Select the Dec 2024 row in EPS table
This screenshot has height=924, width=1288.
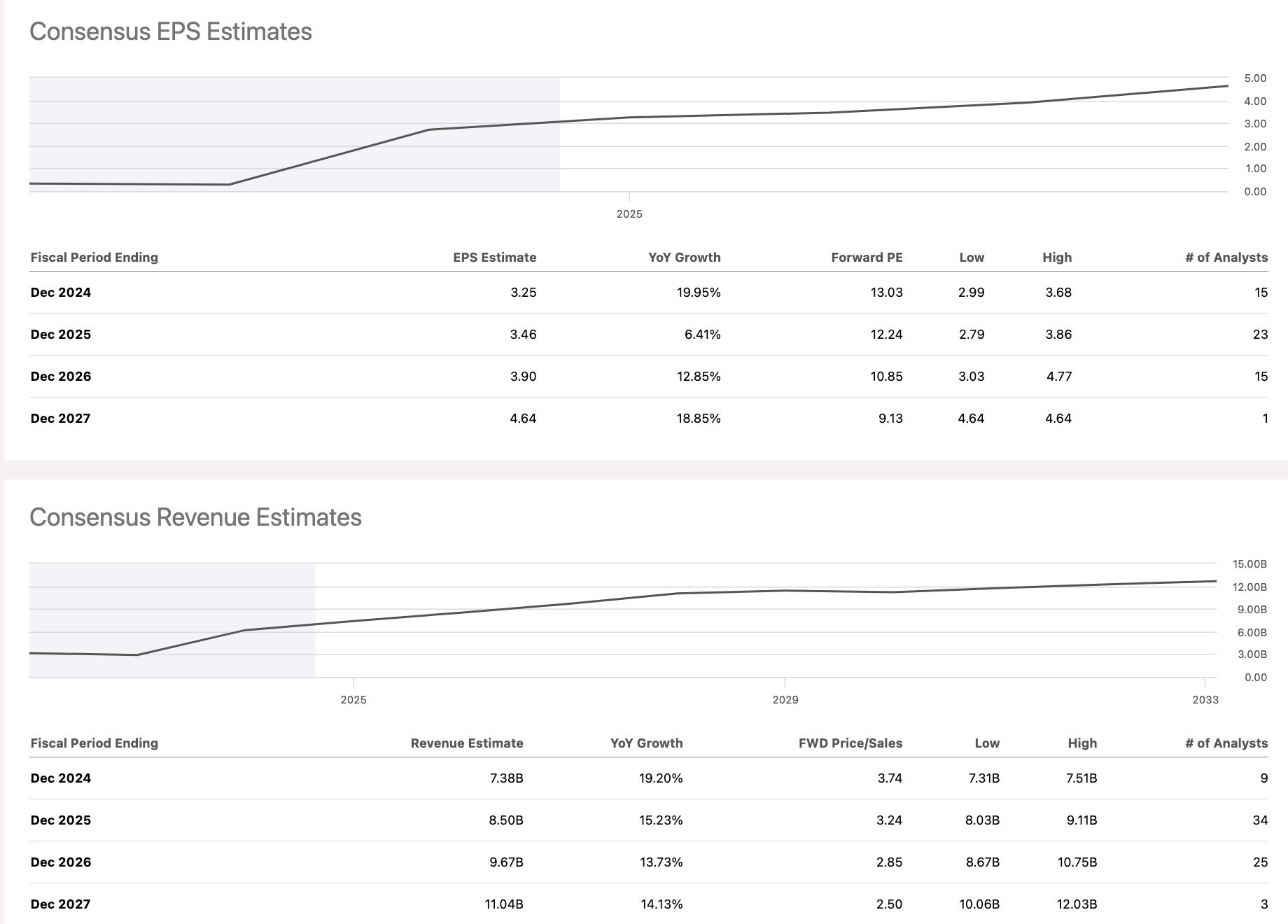tap(61, 293)
